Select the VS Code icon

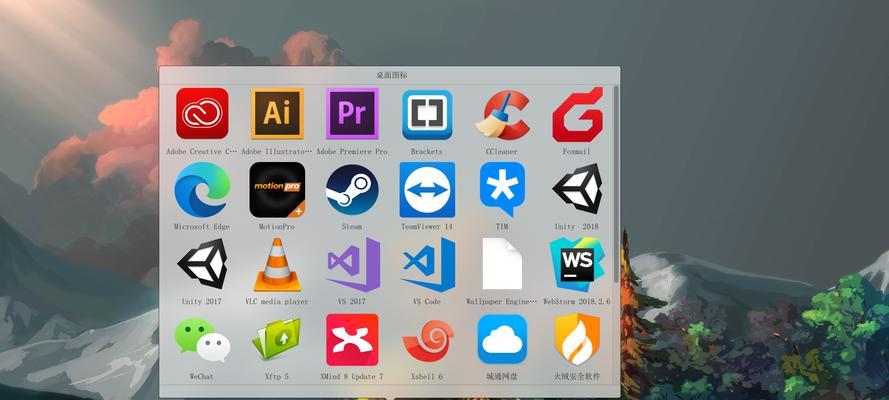(x=429, y=264)
